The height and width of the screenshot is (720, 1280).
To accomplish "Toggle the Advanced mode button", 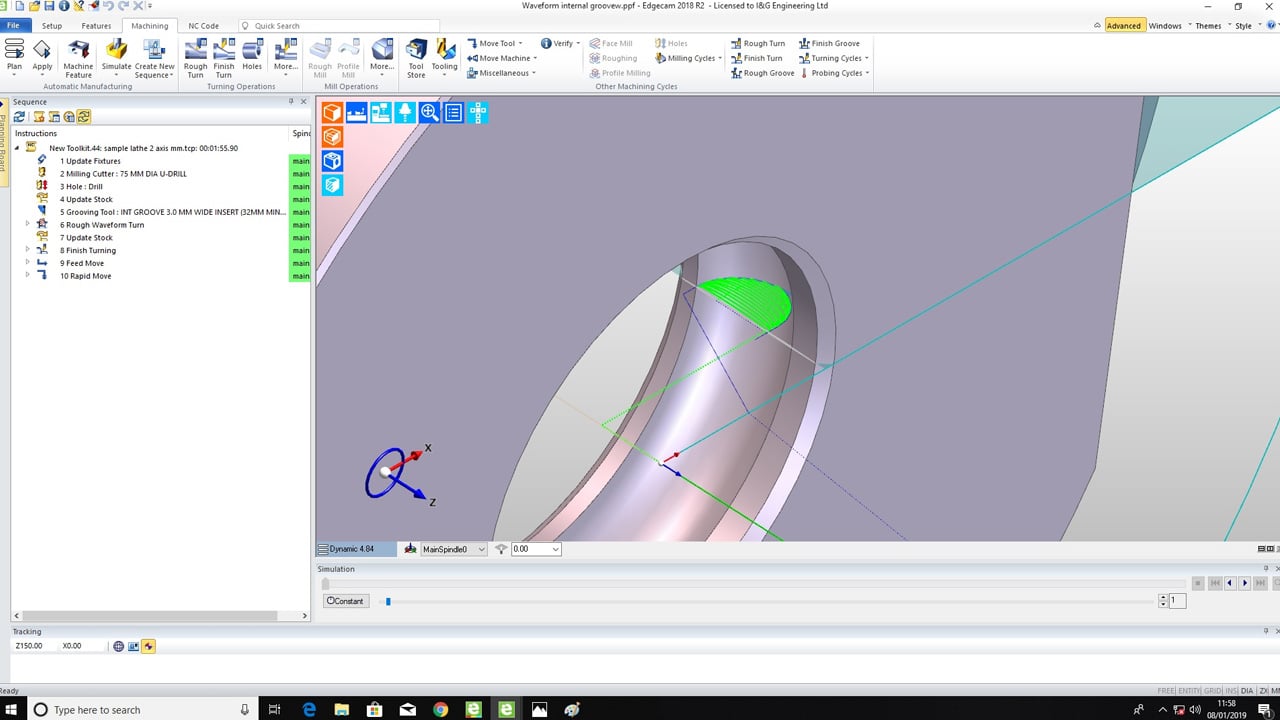I will tap(1123, 25).
